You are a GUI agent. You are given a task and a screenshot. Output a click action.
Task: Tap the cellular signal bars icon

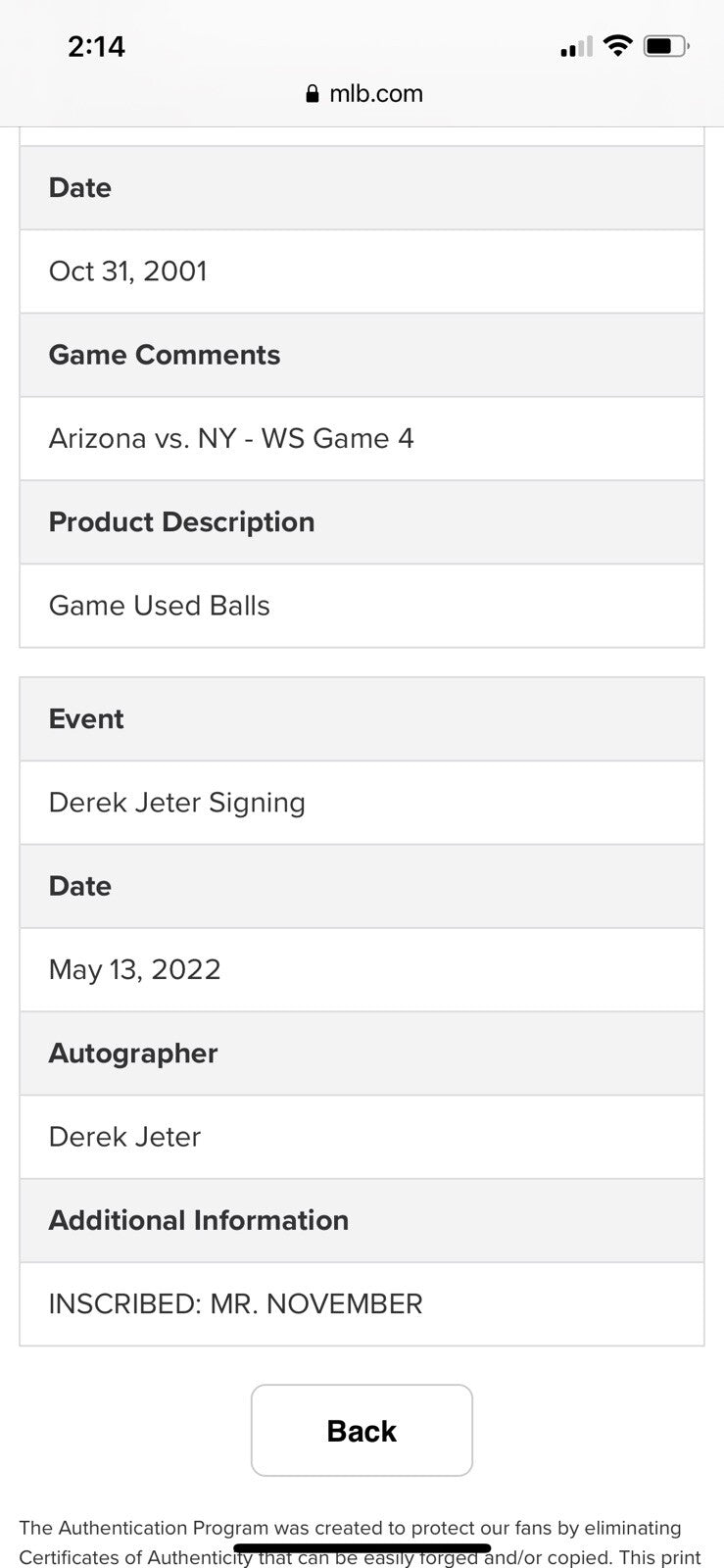click(x=576, y=47)
